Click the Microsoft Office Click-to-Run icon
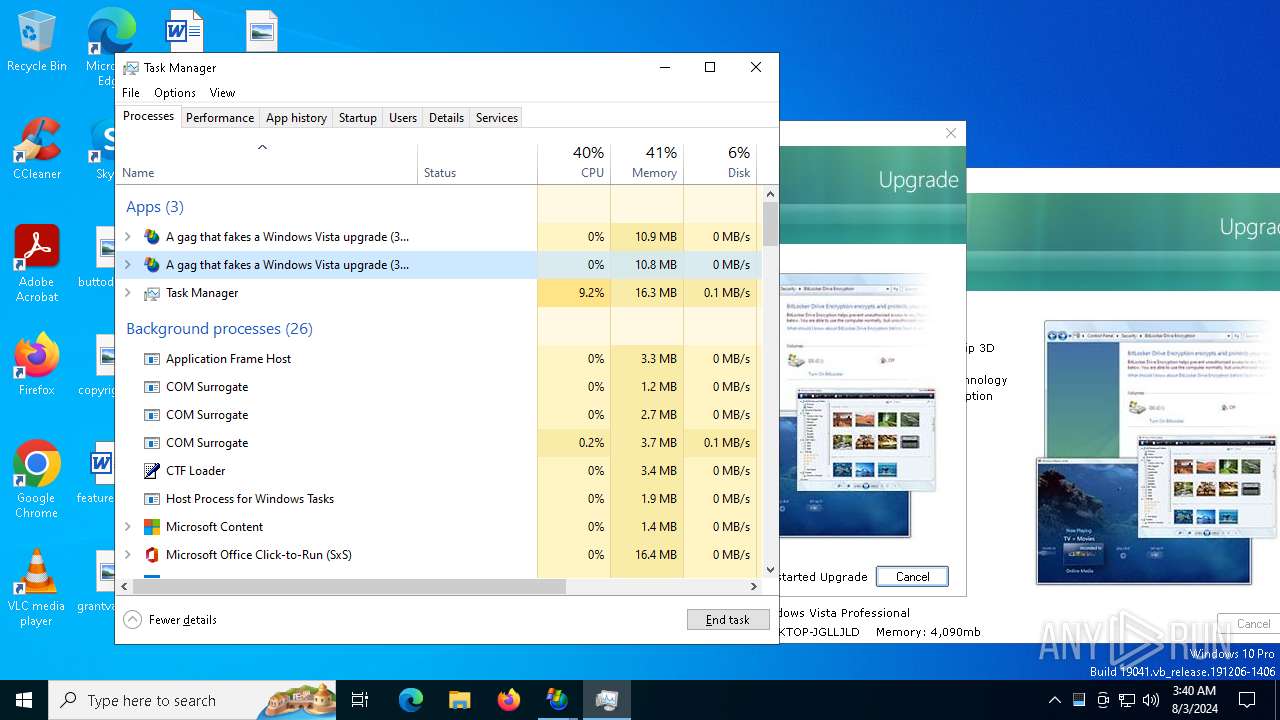1280x720 pixels. [x=152, y=555]
